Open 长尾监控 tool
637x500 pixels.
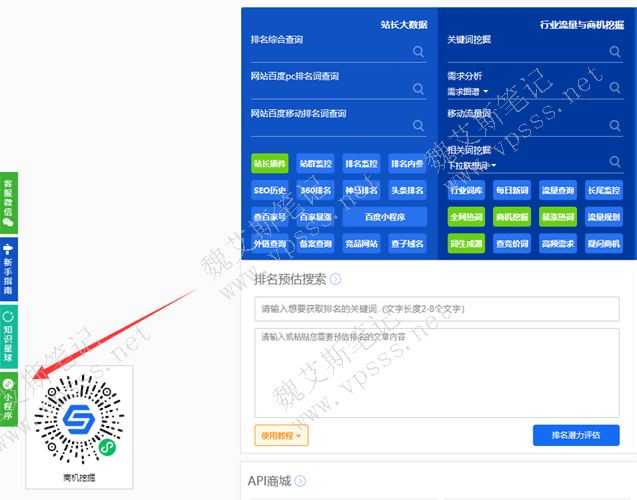604,190
